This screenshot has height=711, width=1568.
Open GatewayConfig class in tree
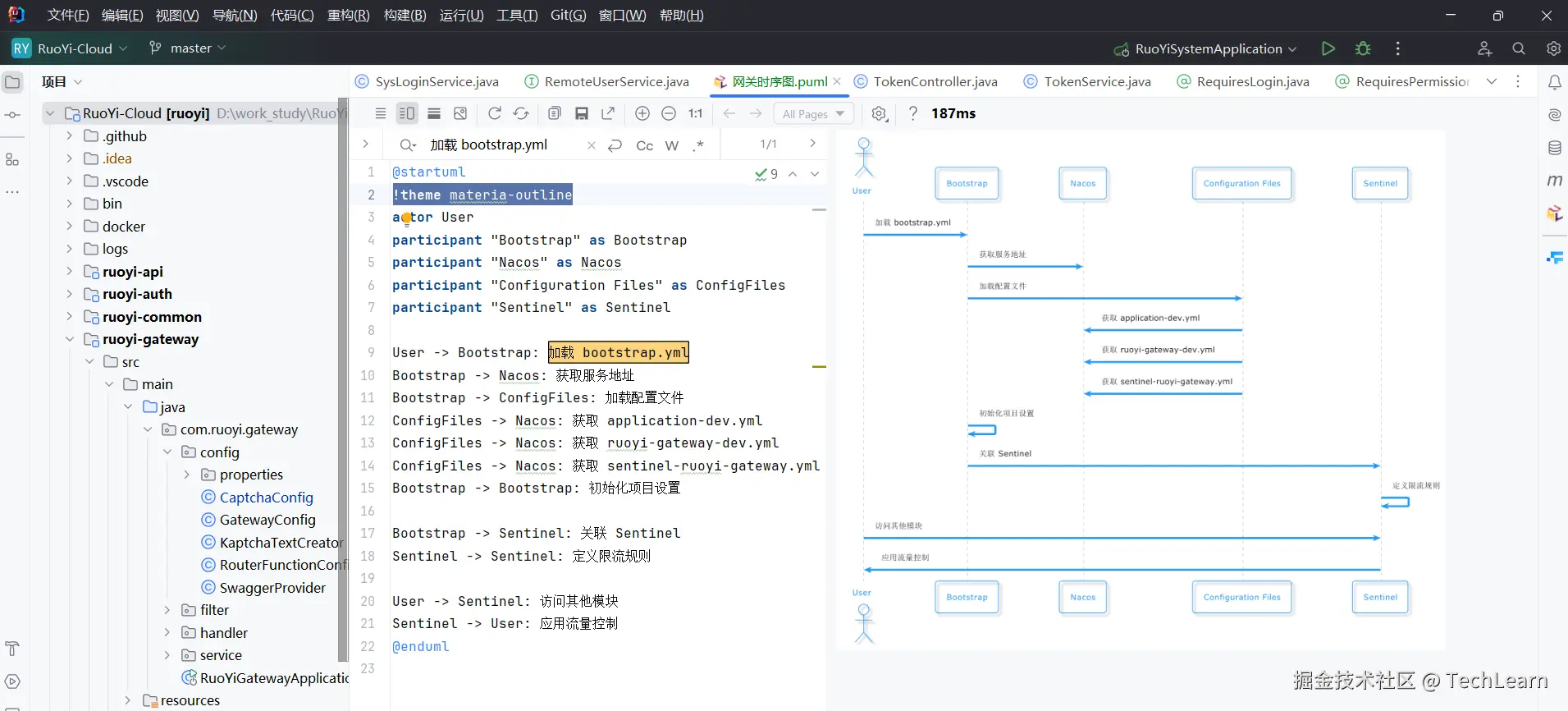point(267,520)
